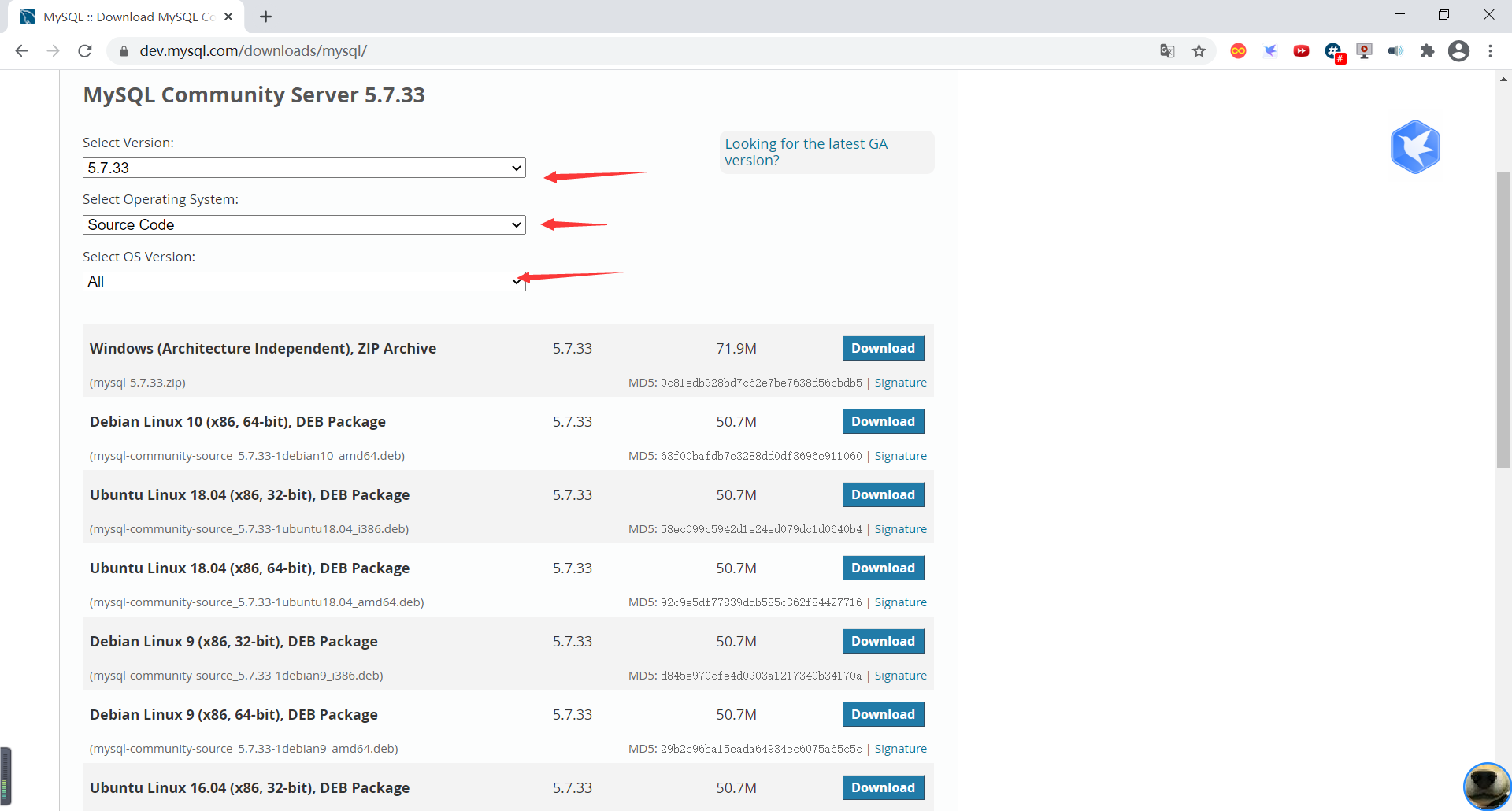Click the ubuntu18.04_i386.deb filename text

[x=249, y=529]
